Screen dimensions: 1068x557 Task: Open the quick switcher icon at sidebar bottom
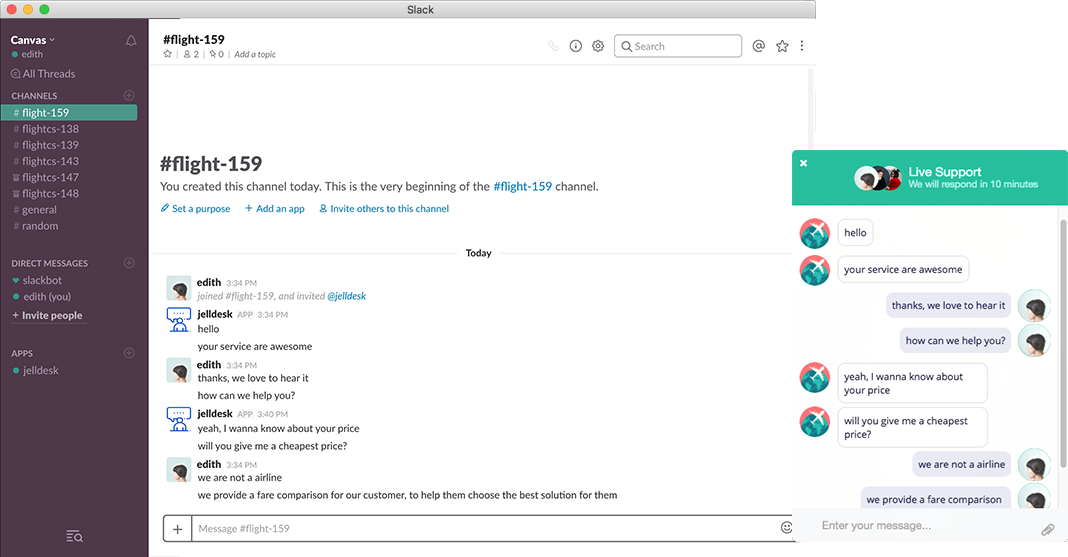(74, 537)
